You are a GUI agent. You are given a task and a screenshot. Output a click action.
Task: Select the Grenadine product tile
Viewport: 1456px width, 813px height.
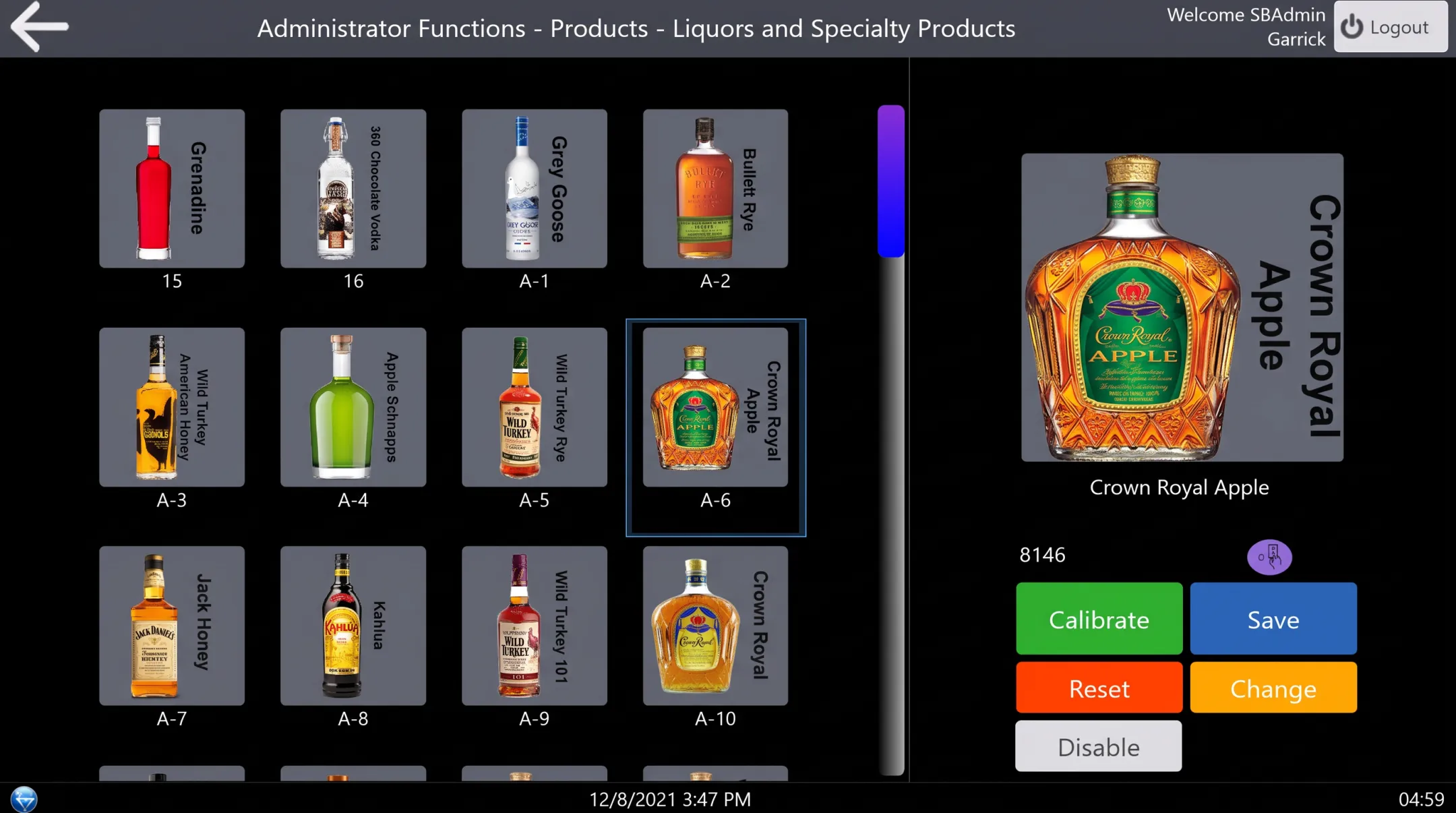(x=172, y=189)
